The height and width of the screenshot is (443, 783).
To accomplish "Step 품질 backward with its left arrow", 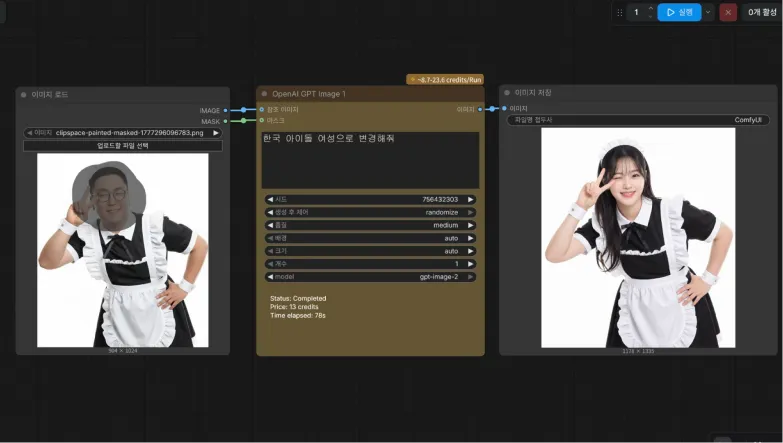I will [270, 226].
